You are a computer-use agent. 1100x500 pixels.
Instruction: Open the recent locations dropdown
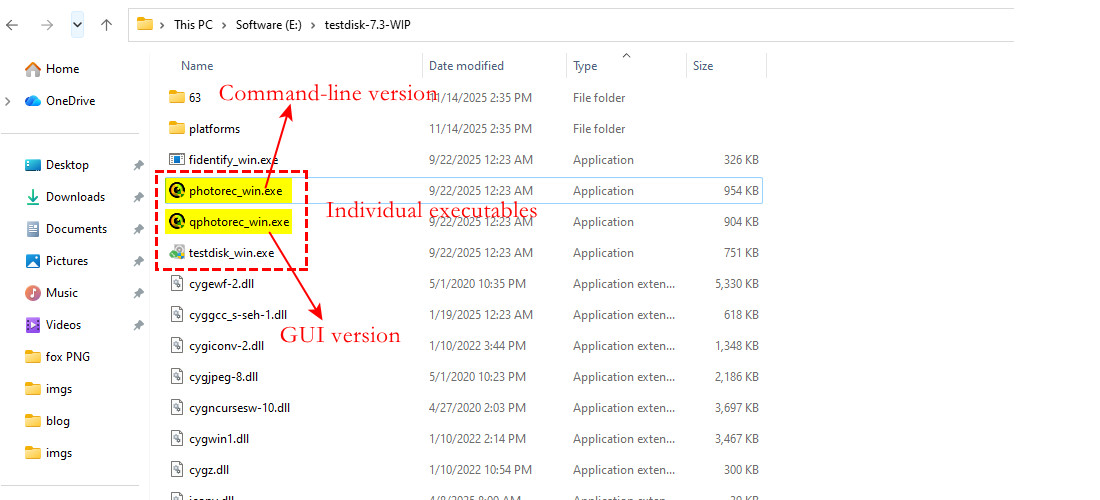click(x=78, y=25)
